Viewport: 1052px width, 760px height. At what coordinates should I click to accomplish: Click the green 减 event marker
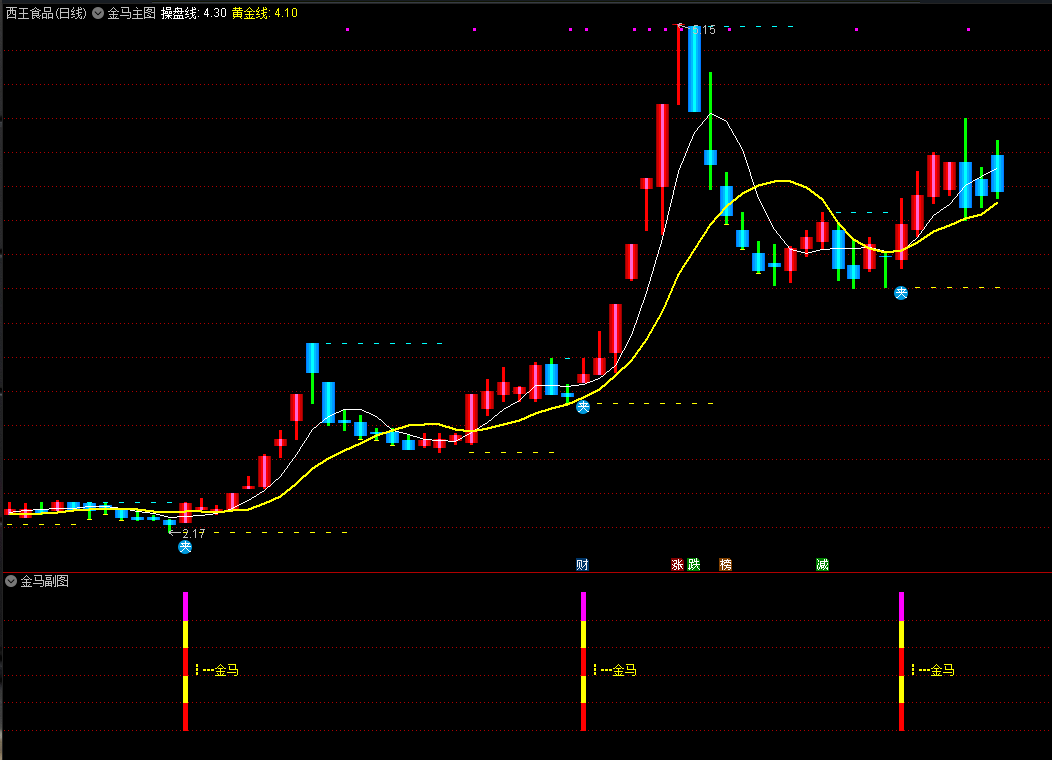(822, 565)
